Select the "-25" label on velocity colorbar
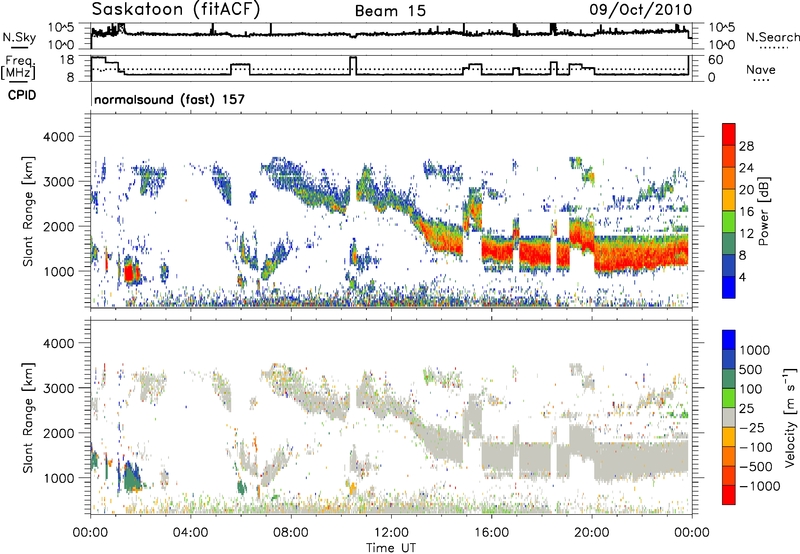The width and height of the screenshot is (800, 554). (x=754, y=428)
